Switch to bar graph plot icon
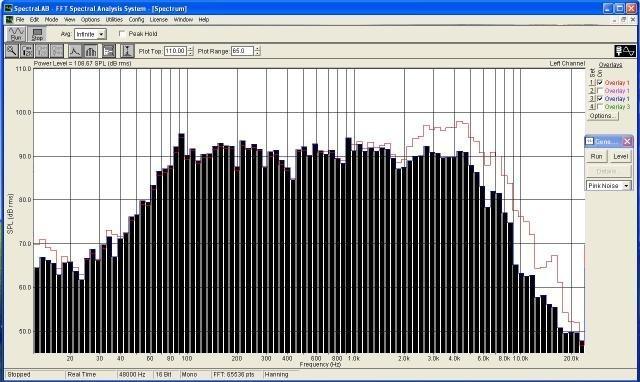This screenshot has width=640, height=382. click(90, 51)
